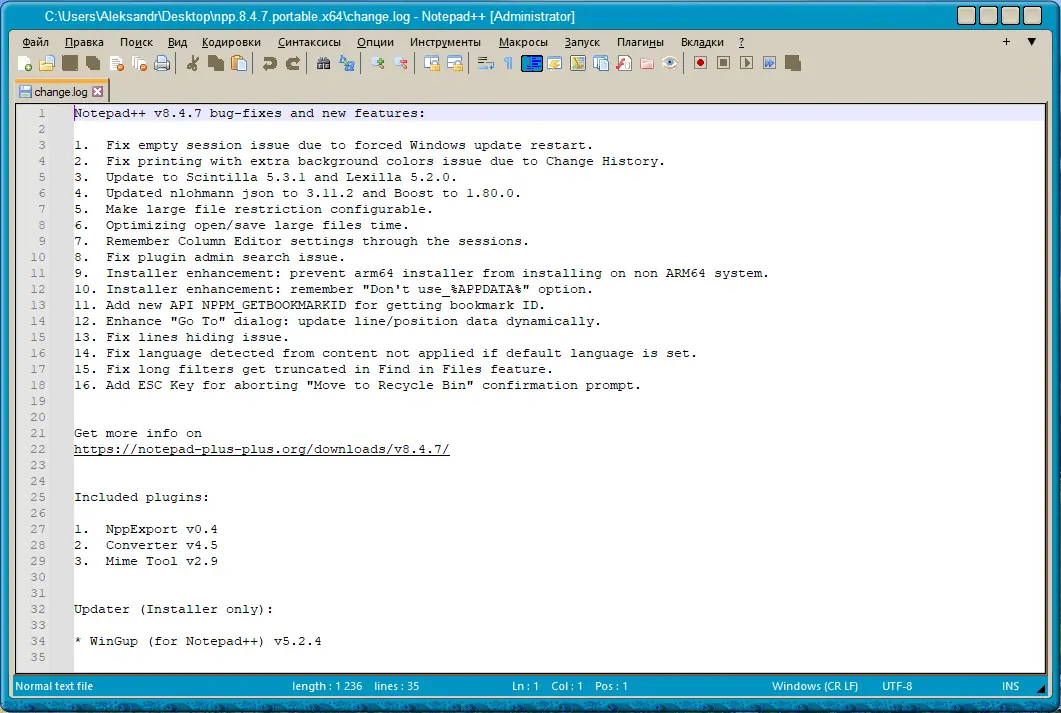Toggle synchronized horizontal scrolling

[455, 64]
